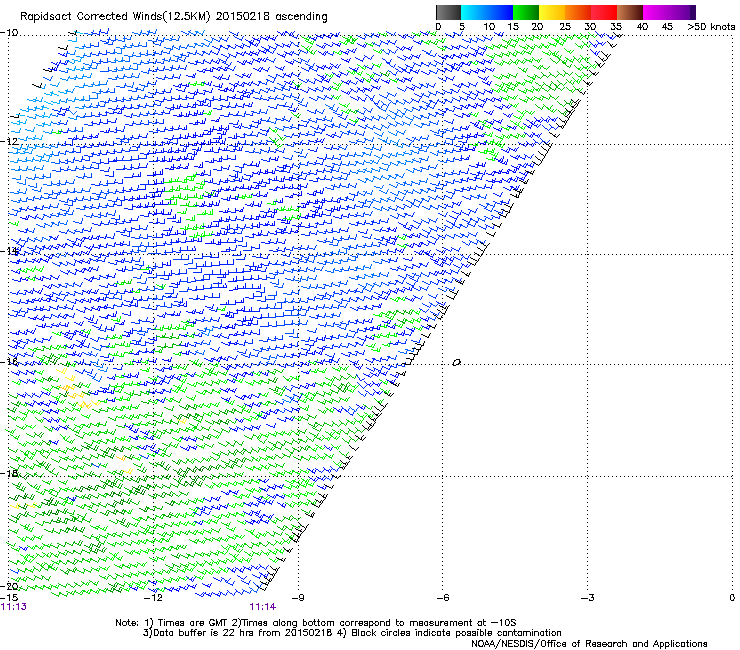Click the 'Data buffer is 22 hrs' note line
The image size is (740, 650).
(x=352, y=633)
